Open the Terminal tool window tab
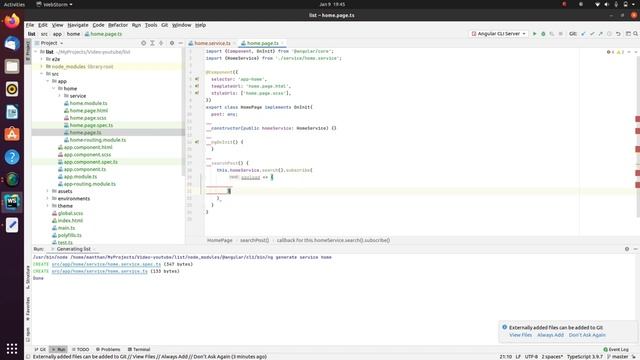The width and height of the screenshot is (640, 360). click(x=139, y=349)
